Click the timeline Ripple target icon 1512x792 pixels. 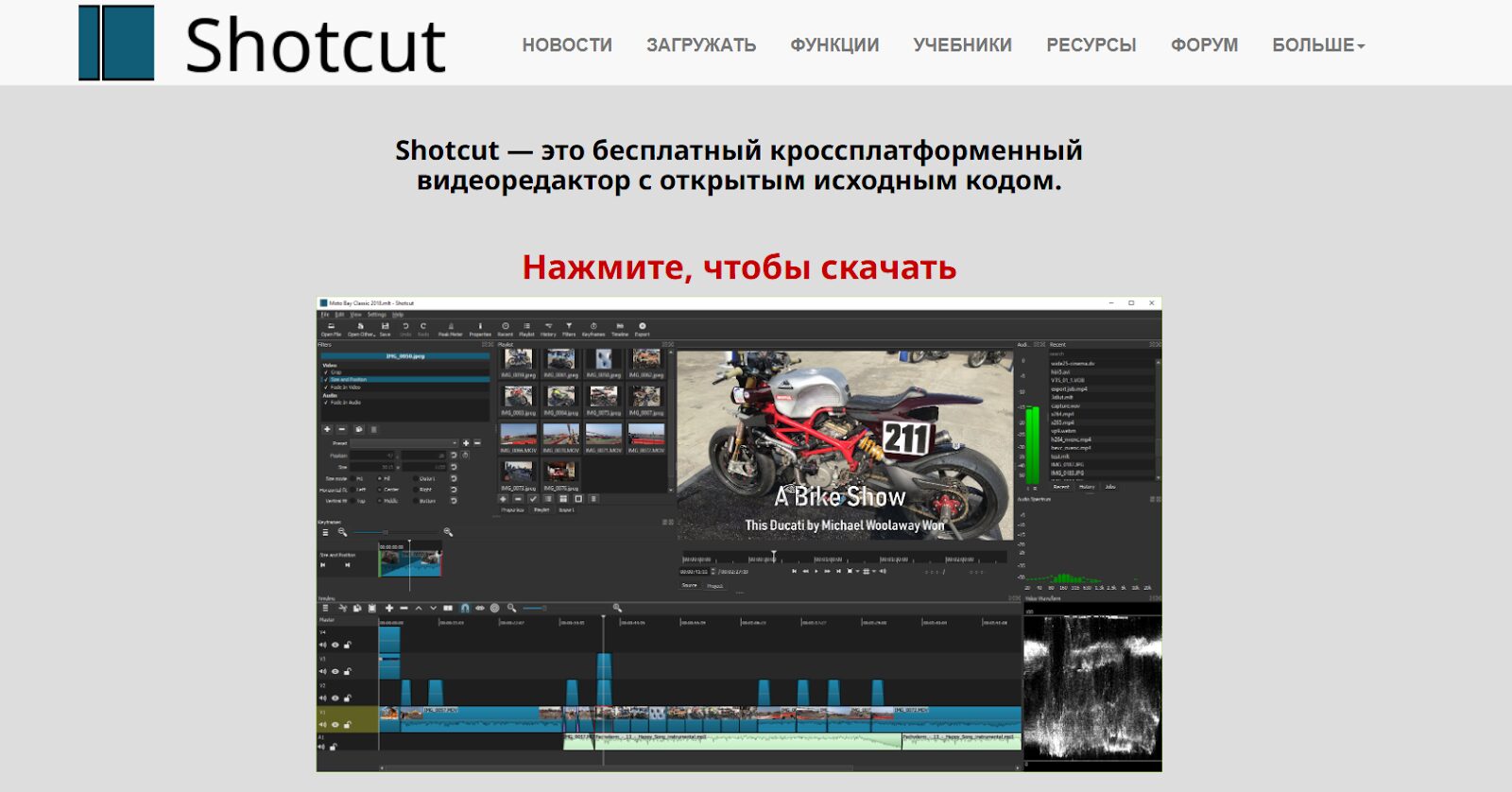[x=494, y=608]
